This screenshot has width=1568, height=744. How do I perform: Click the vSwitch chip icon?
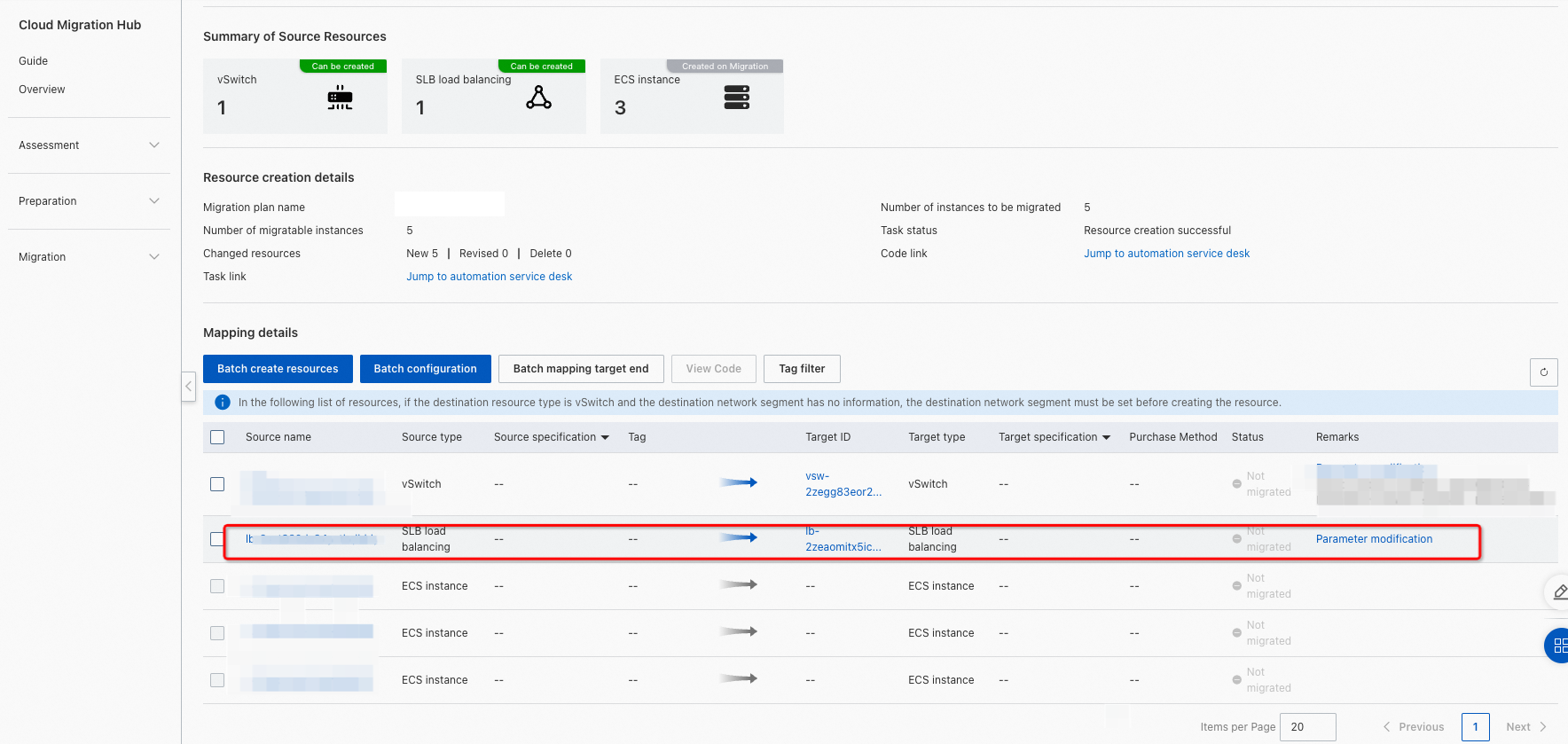click(x=340, y=98)
